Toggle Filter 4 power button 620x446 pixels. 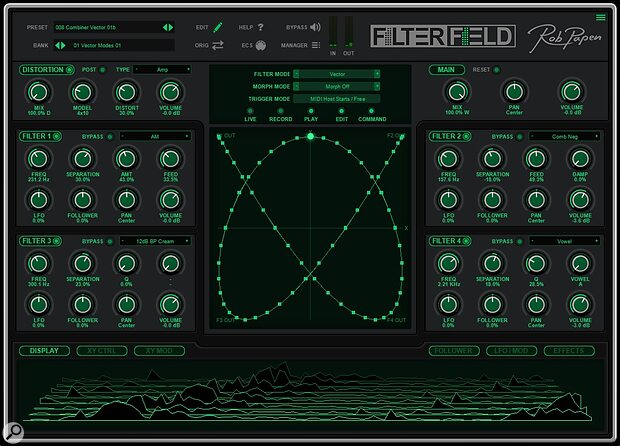(466, 241)
